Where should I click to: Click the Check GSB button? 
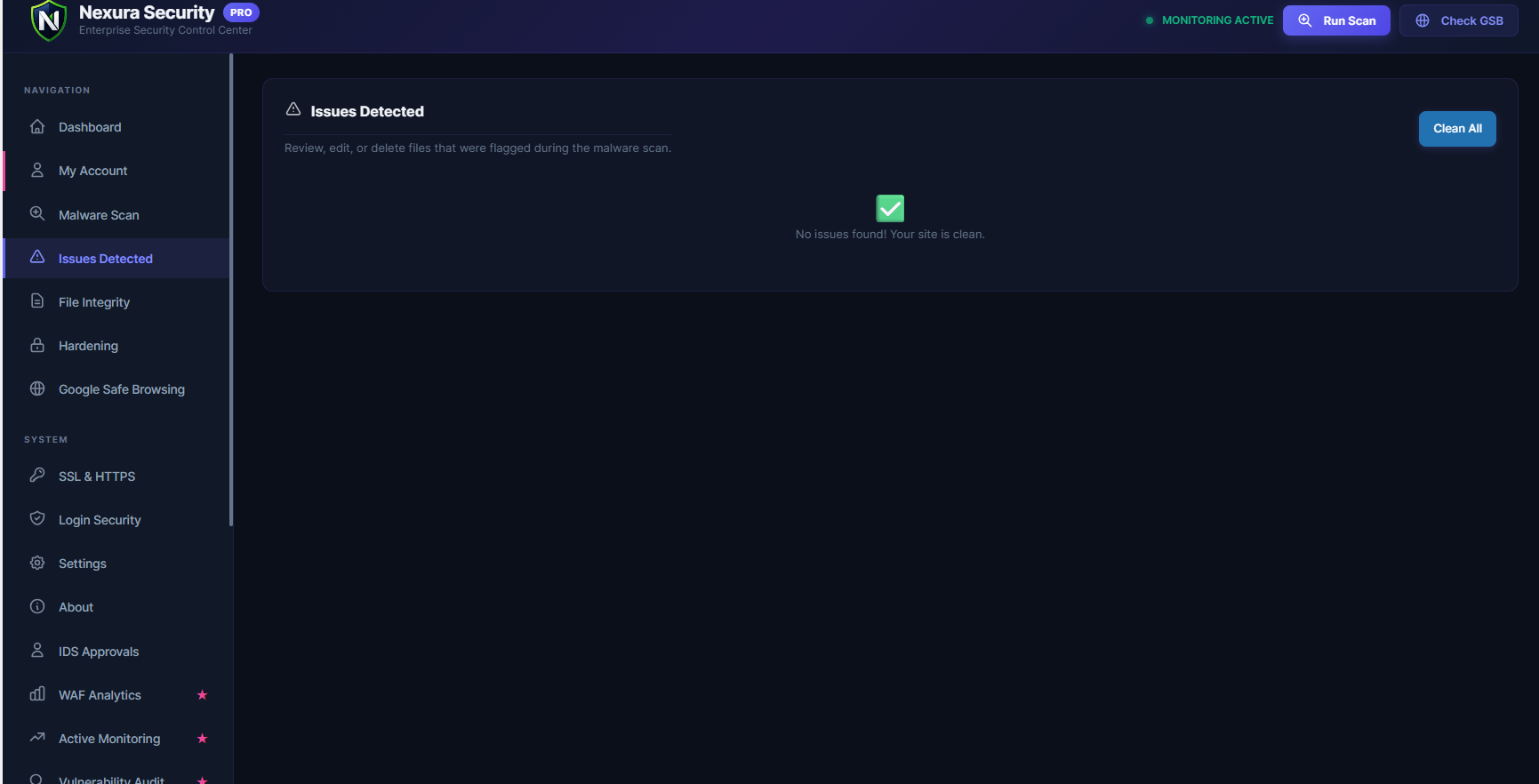click(1459, 20)
